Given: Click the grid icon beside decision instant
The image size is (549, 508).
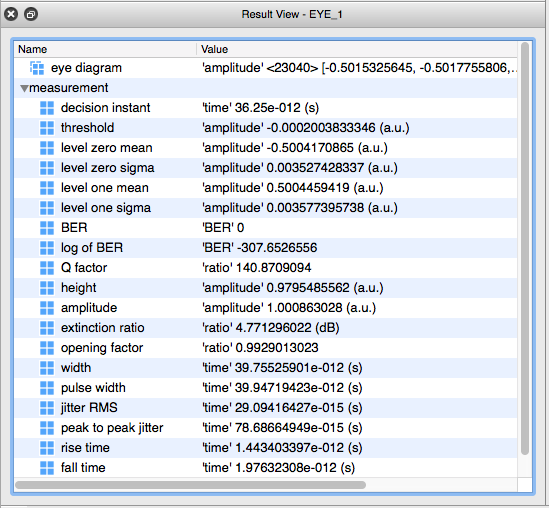Looking at the screenshot, I should tap(47, 108).
